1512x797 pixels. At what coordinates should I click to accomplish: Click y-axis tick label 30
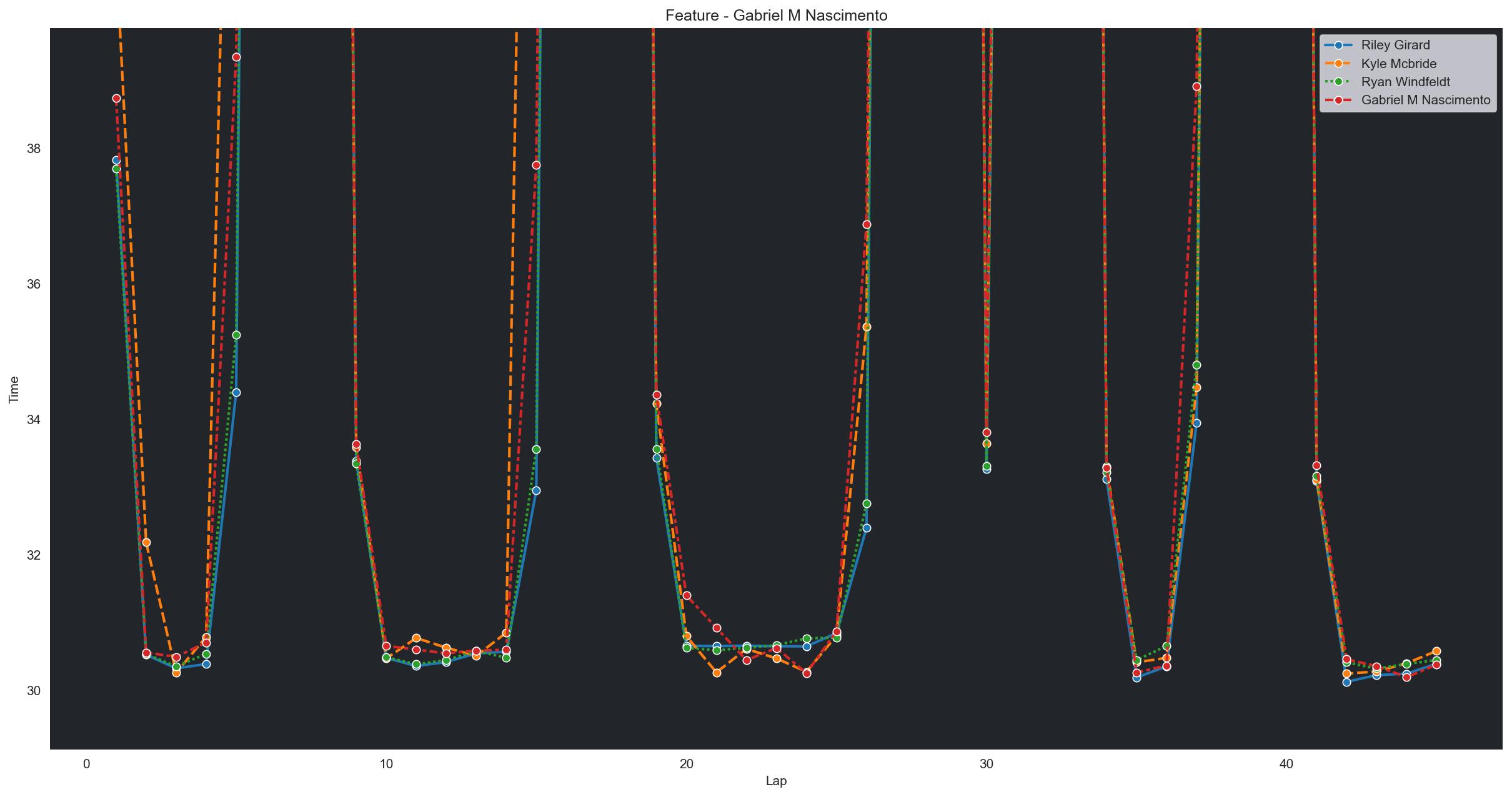click(x=32, y=691)
